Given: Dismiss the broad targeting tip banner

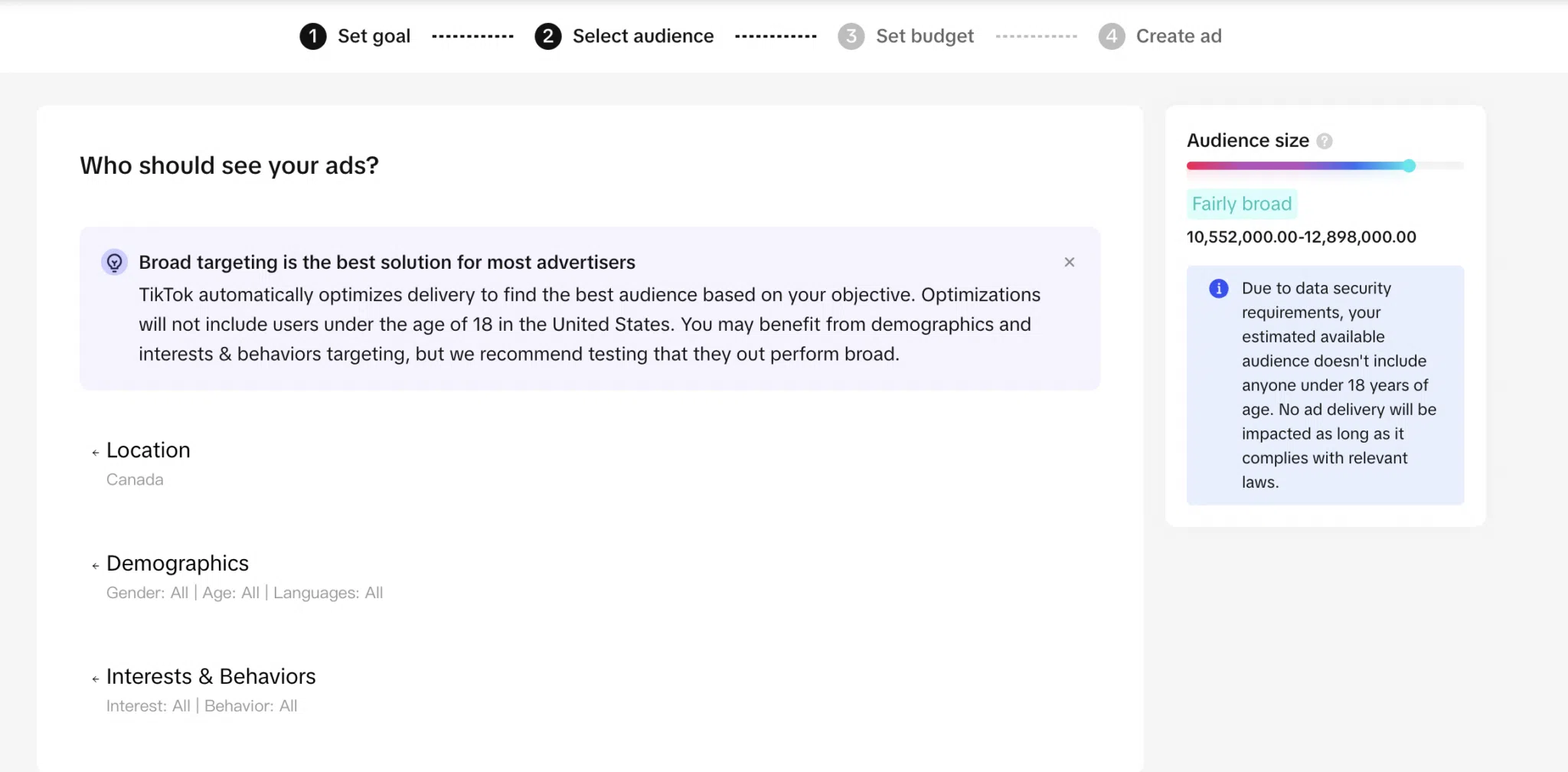Looking at the screenshot, I should tap(1069, 262).
